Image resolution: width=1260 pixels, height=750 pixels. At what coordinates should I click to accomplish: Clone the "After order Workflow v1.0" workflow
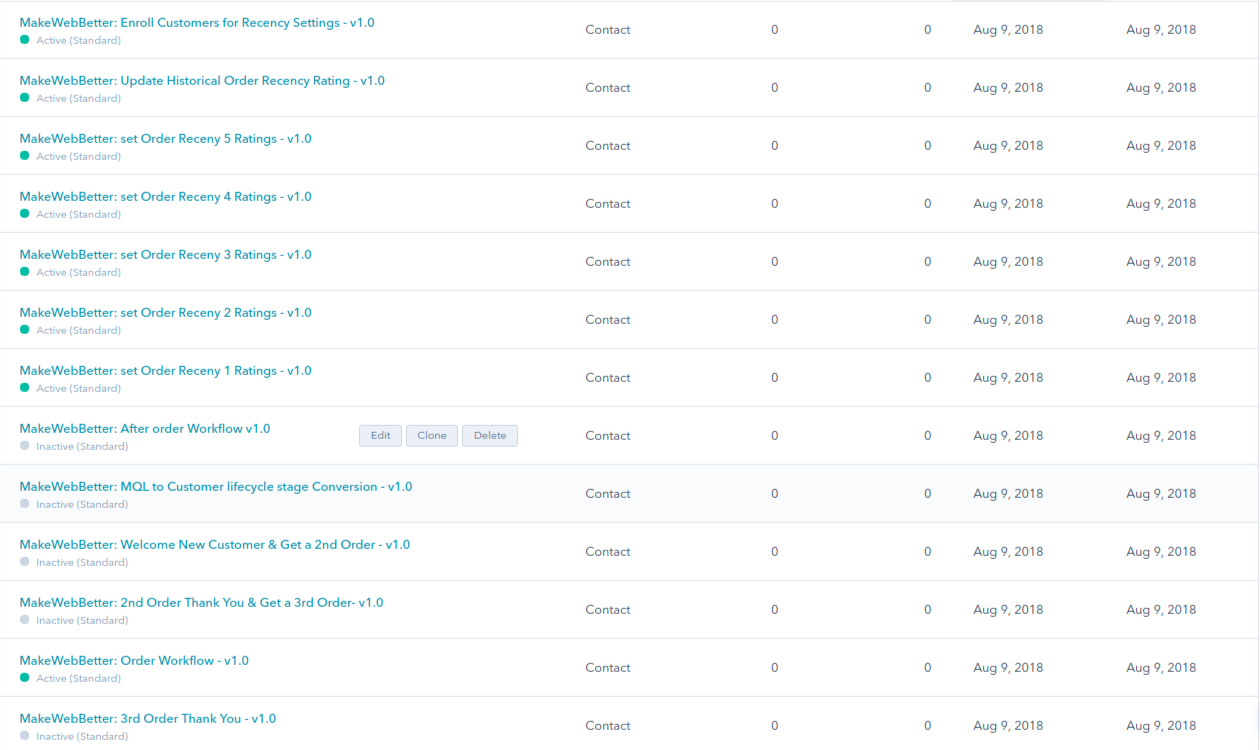click(x=431, y=435)
